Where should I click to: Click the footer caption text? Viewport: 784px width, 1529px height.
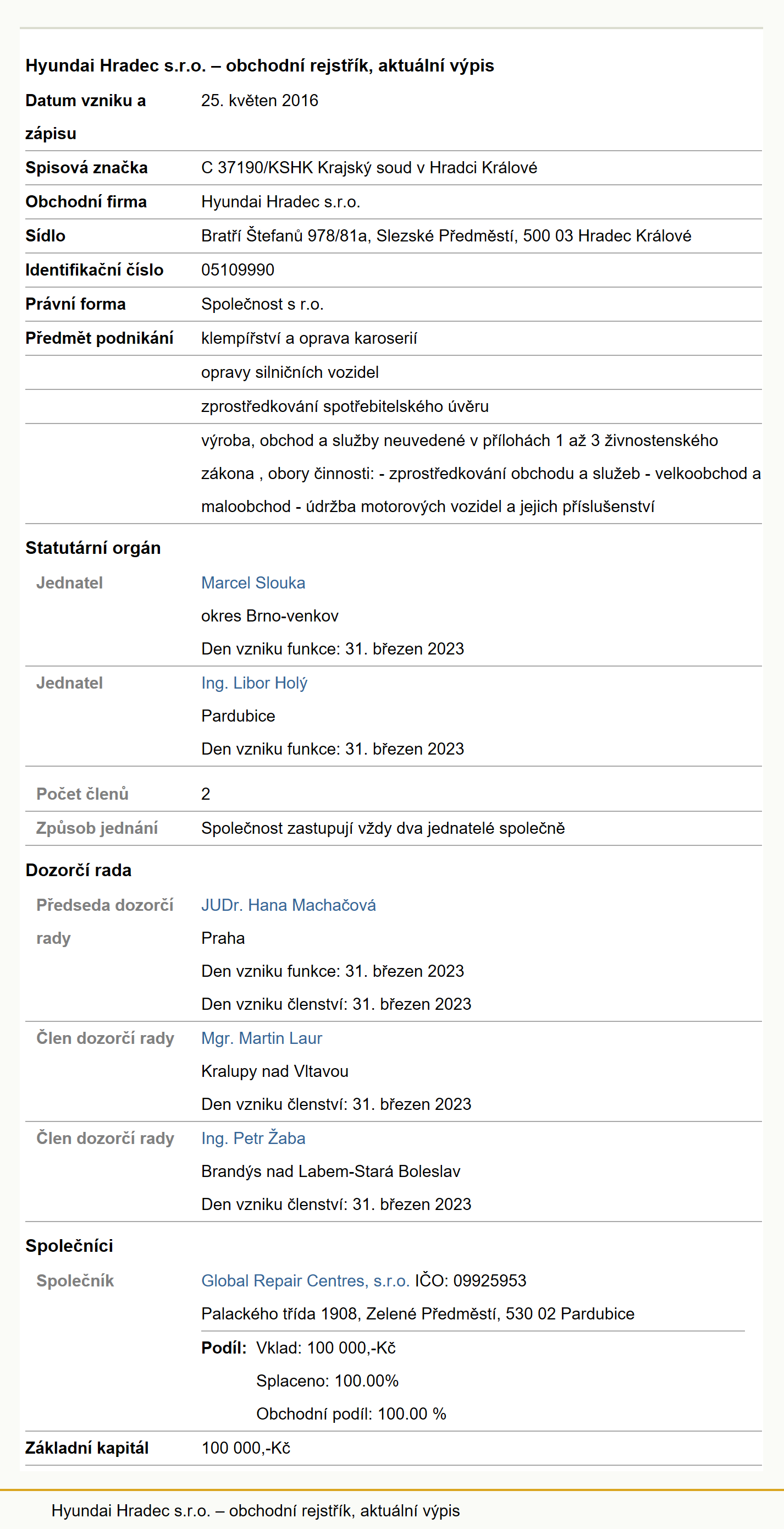255,1511
